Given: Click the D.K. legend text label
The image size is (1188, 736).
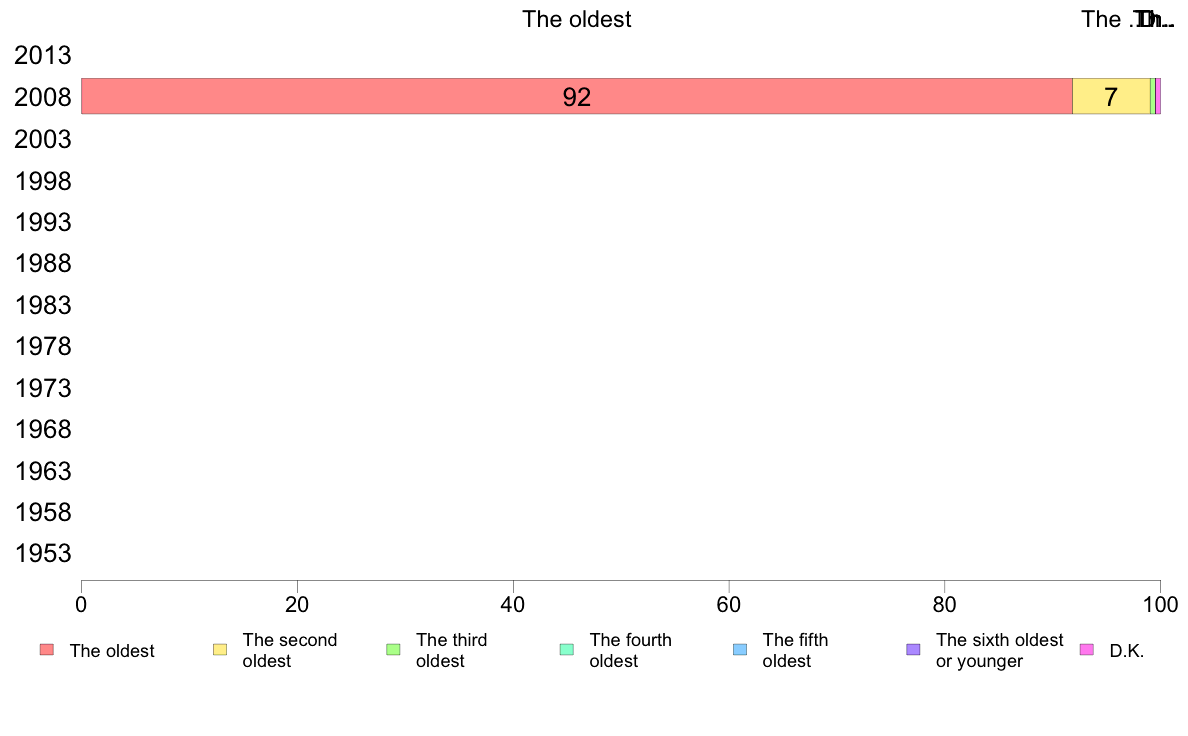Looking at the screenshot, I should tap(1127, 651).
